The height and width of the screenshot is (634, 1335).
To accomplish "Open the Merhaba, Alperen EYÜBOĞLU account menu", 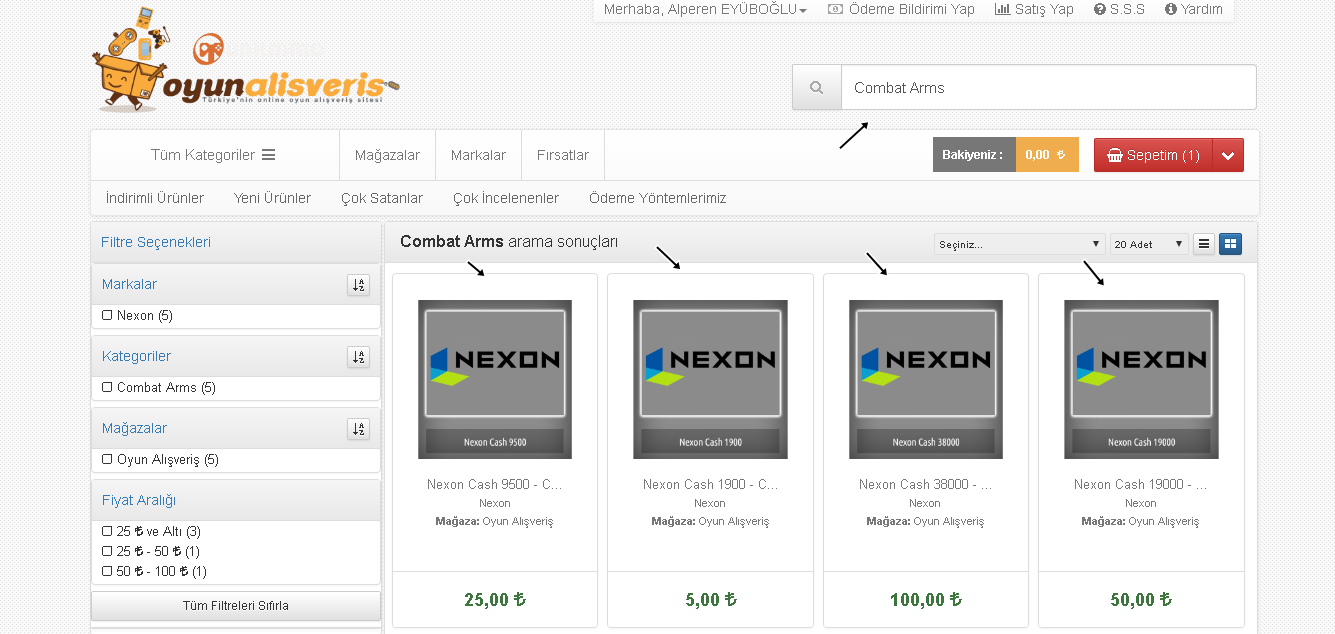I will click(x=705, y=9).
